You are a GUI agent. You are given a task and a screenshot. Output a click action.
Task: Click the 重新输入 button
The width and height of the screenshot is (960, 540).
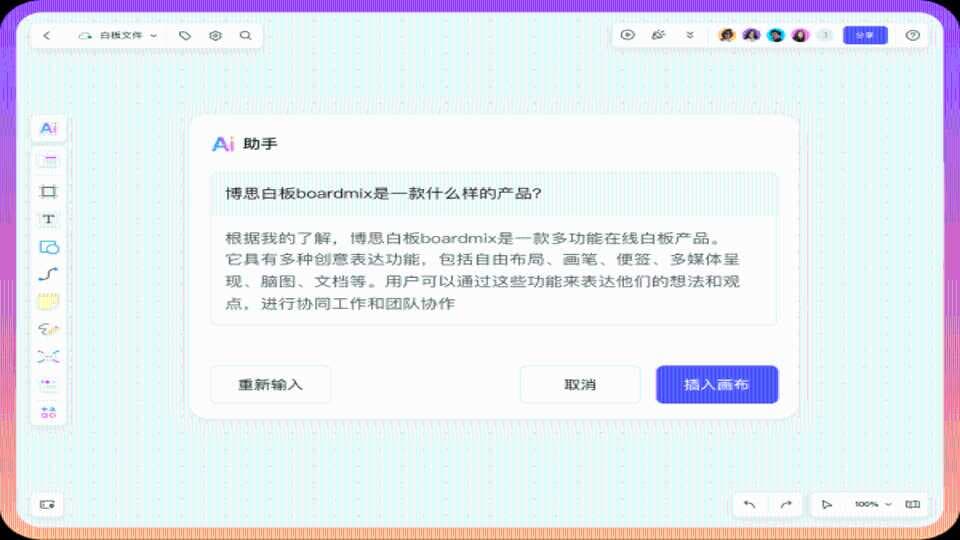click(x=271, y=384)
